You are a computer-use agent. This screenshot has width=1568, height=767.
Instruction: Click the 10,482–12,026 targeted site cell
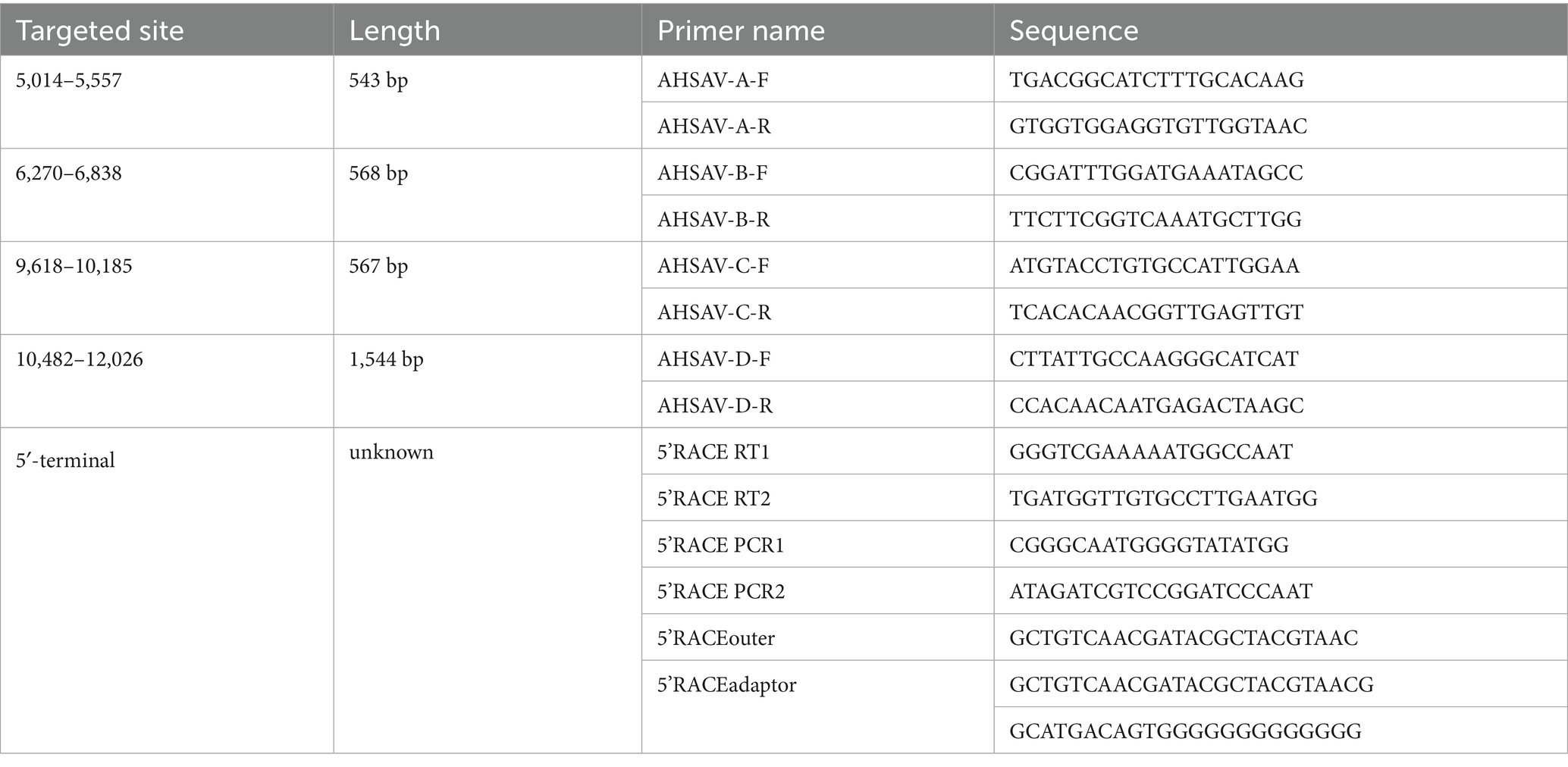point(167,381)
